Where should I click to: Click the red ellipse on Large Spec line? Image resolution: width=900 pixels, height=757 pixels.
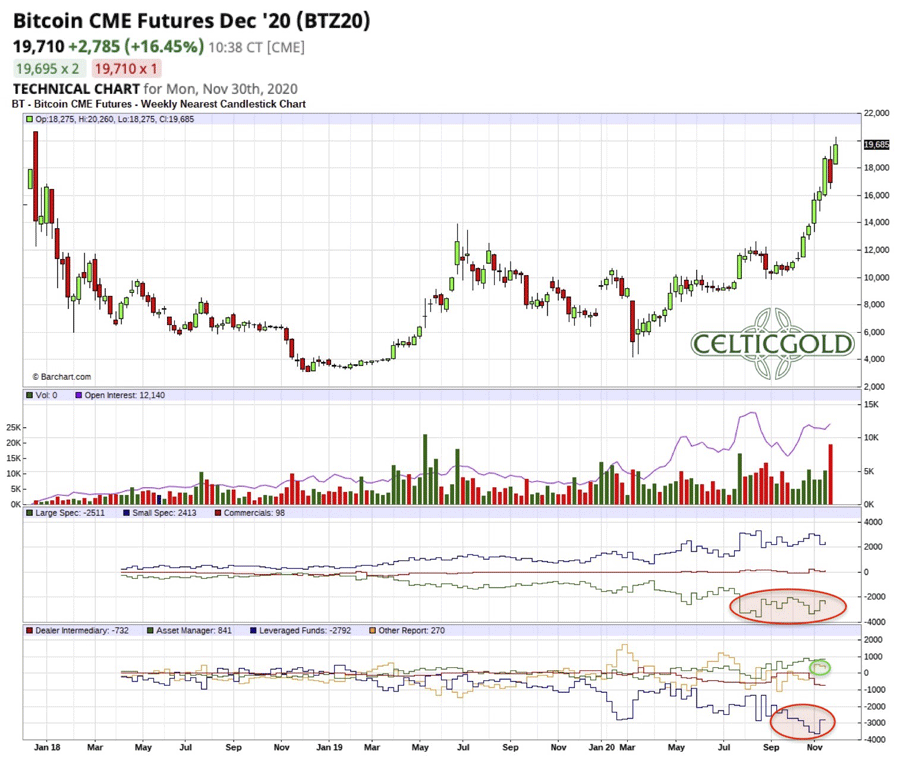pyautogui.click(x=788, y=606)
